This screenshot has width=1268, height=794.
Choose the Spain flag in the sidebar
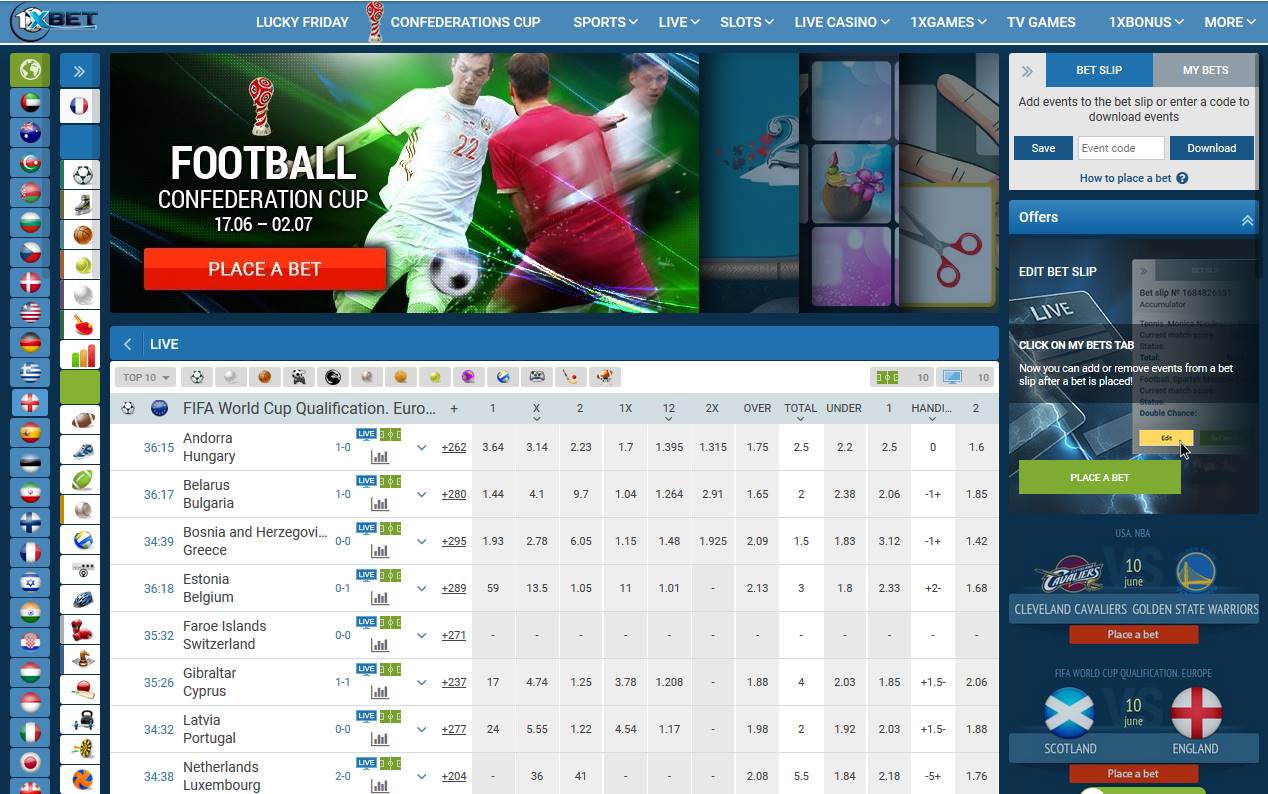[30, 432]
